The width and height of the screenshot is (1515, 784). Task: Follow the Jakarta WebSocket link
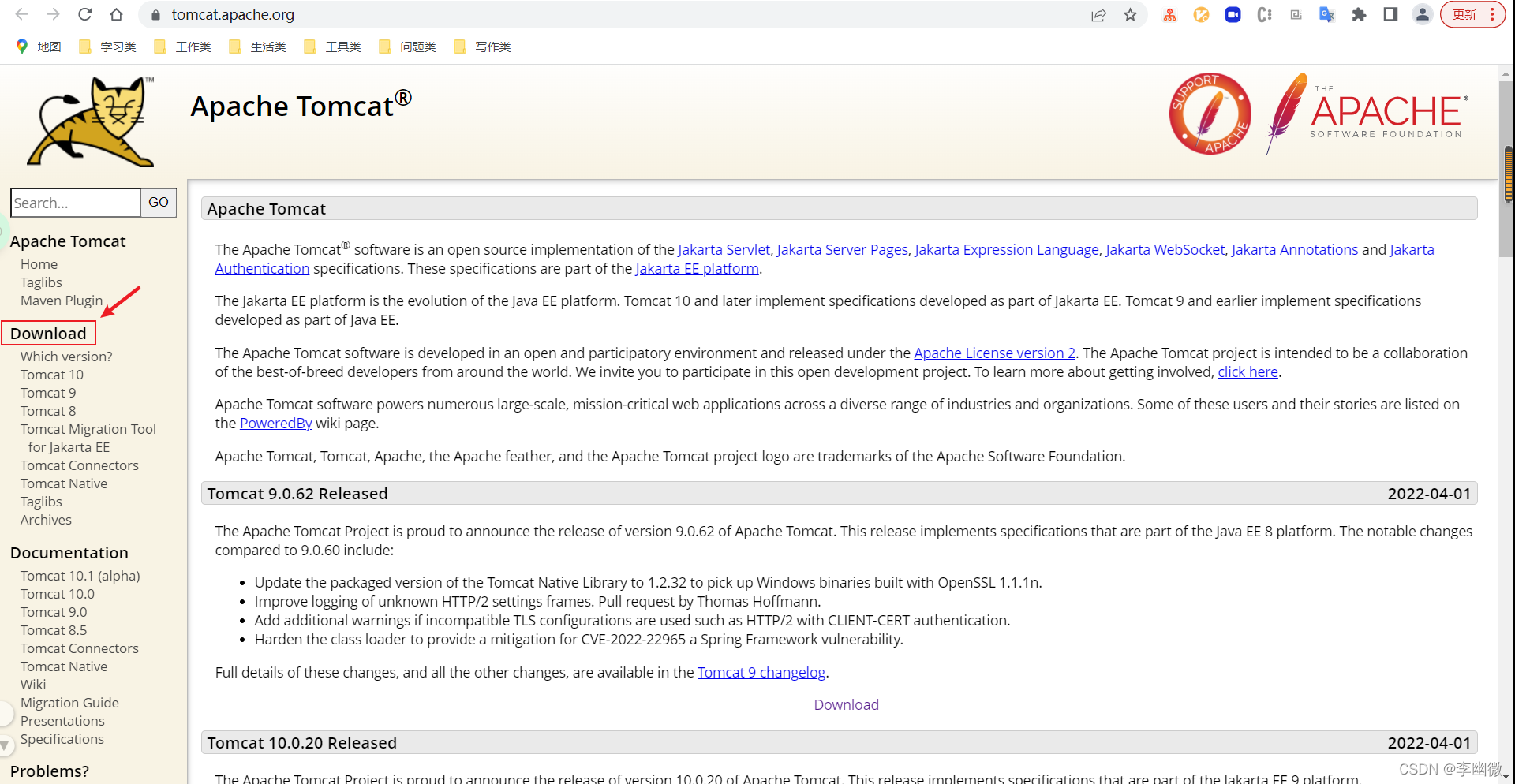1165,250
